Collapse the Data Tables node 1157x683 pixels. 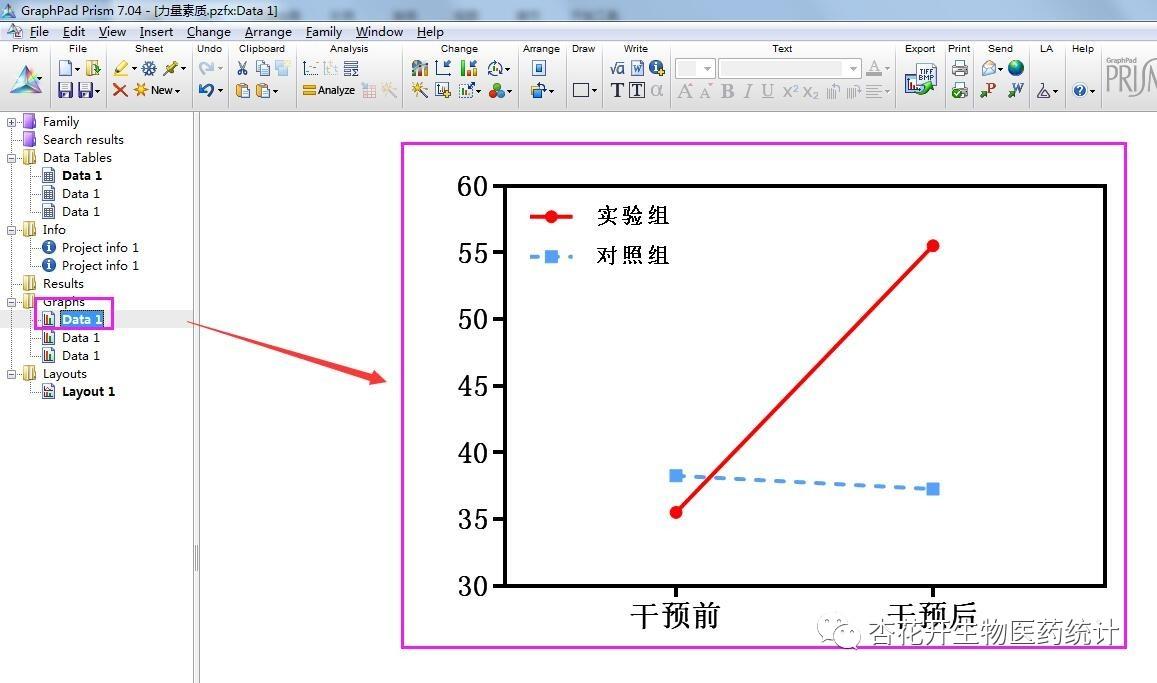(11, 157)
